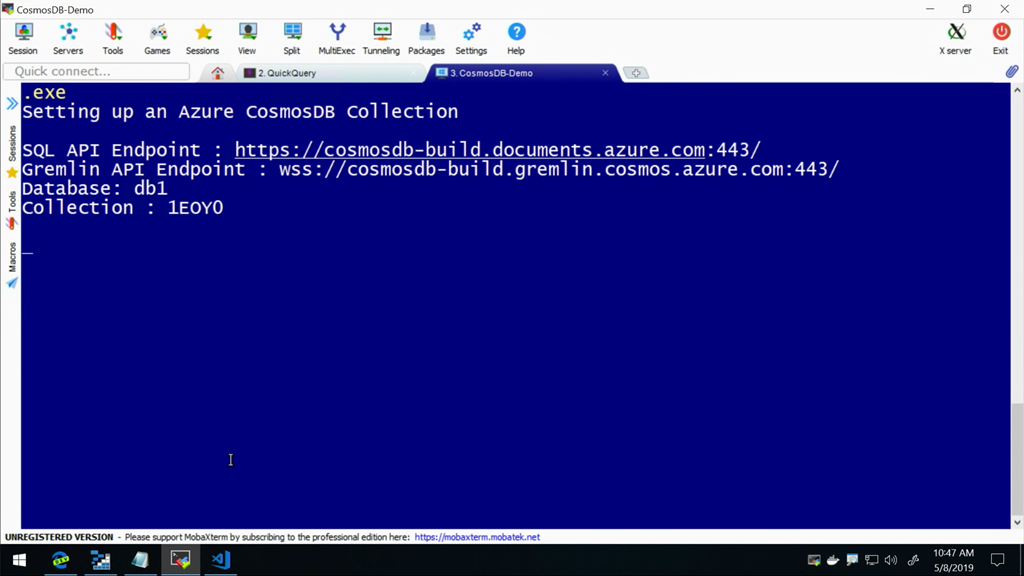Open Edge browser from taskbar
The width and height of the screenshot is (1024, 576).
point(61,560)
